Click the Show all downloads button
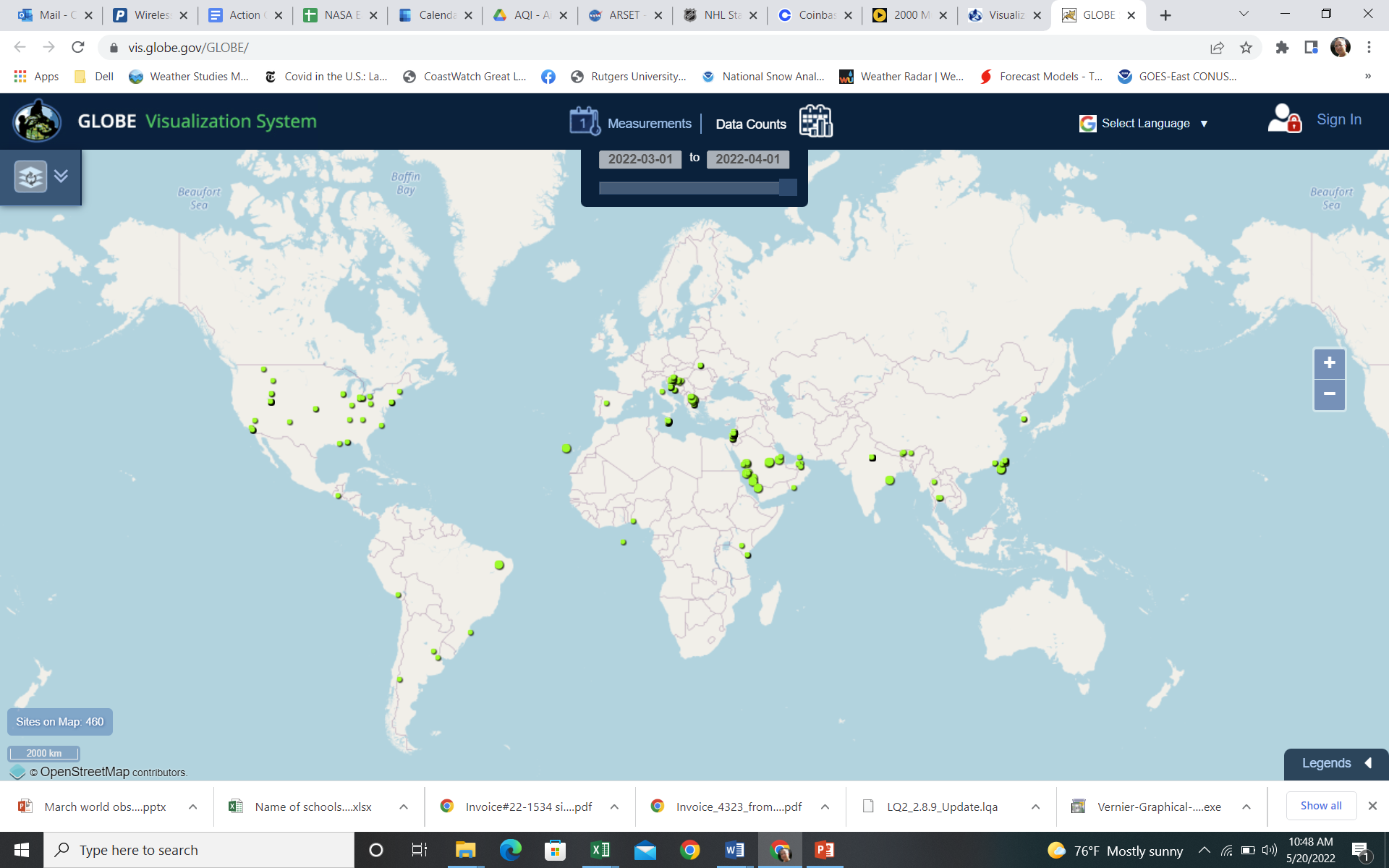The width and height of the screenshot is (1389, 868). click(1320, 805)
